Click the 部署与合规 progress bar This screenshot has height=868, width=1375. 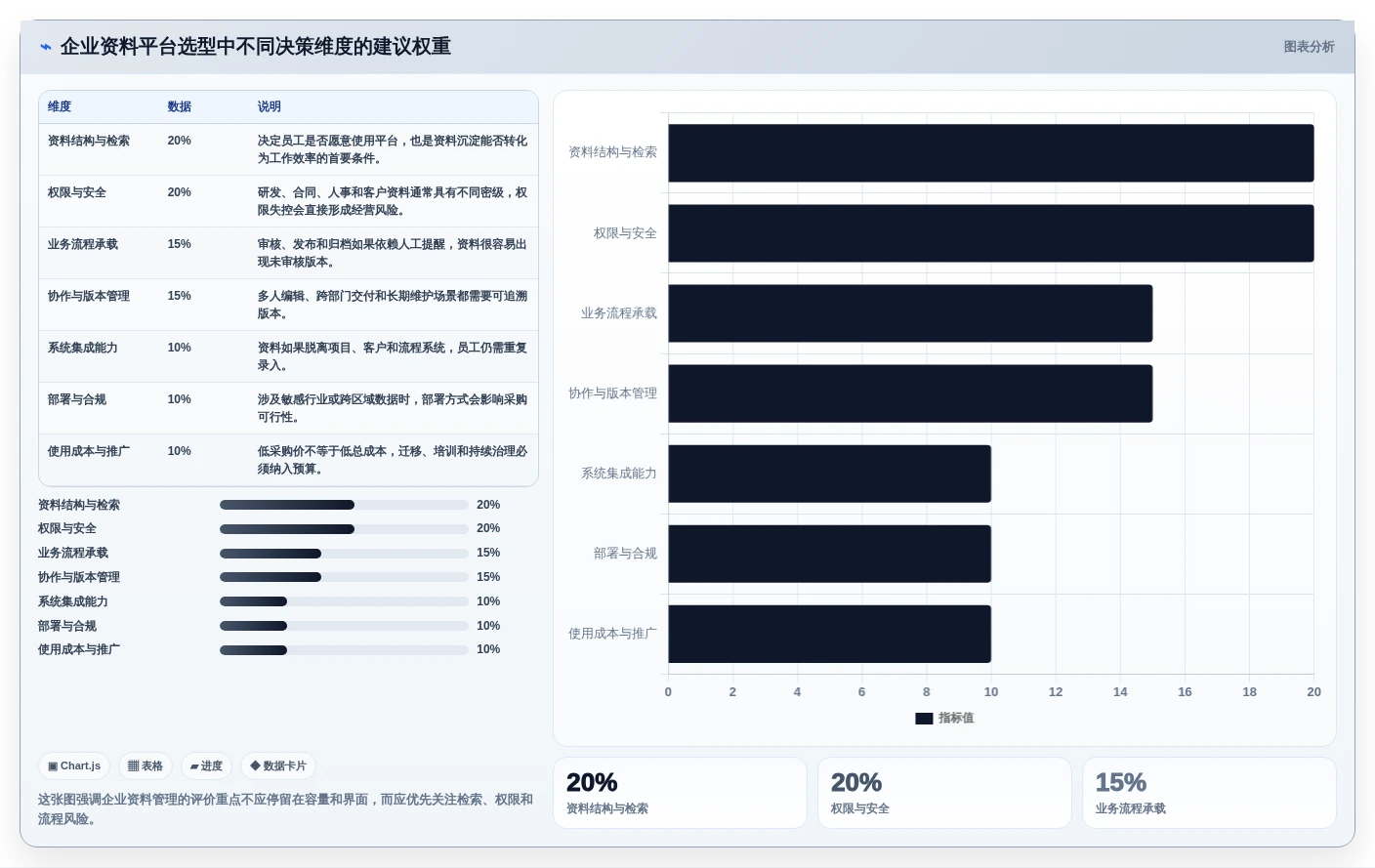coord(344,626)
